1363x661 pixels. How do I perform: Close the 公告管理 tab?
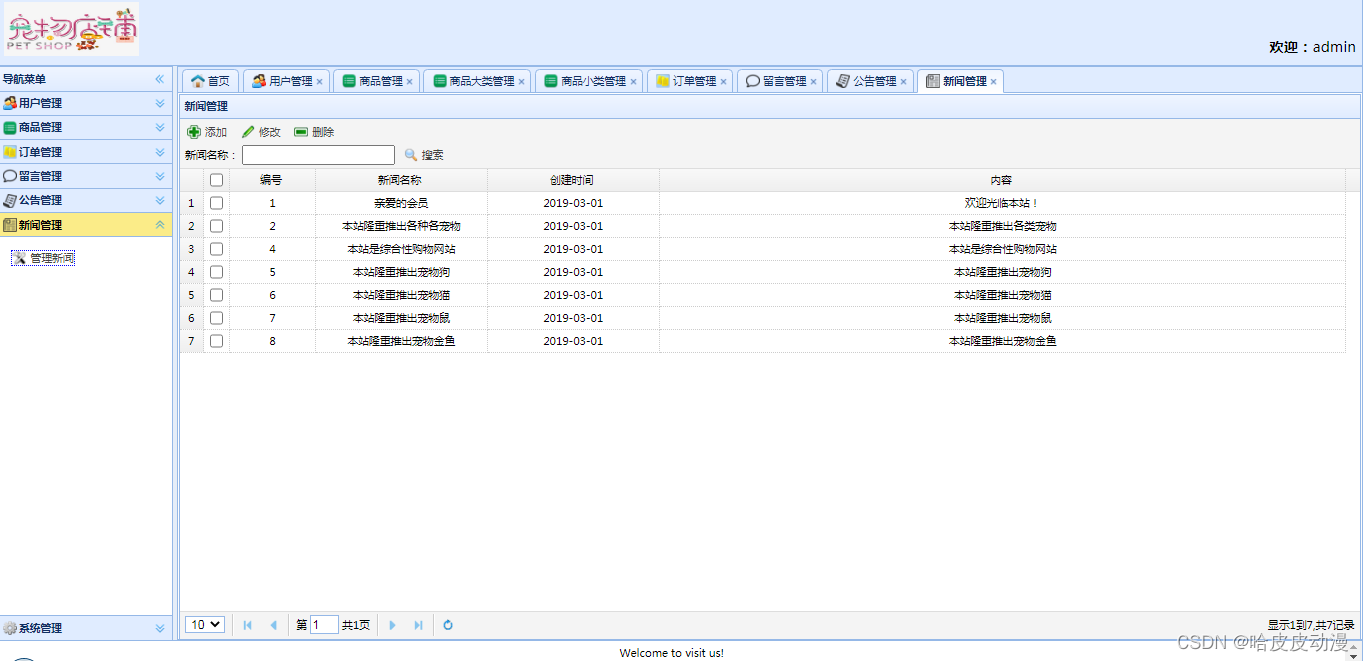[x=904, y=82]
